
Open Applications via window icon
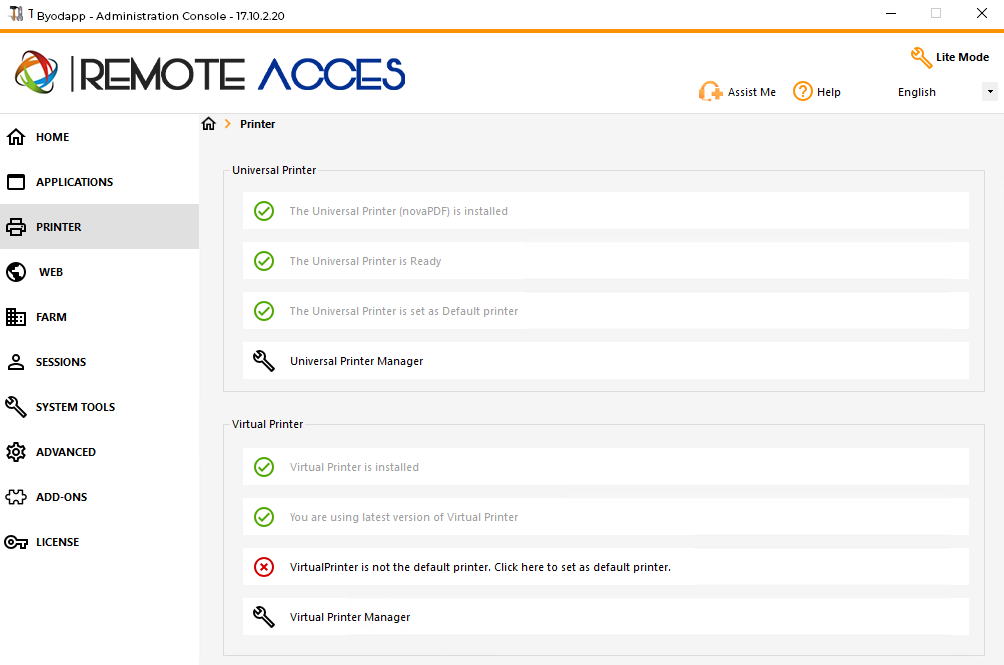[16, 182]
